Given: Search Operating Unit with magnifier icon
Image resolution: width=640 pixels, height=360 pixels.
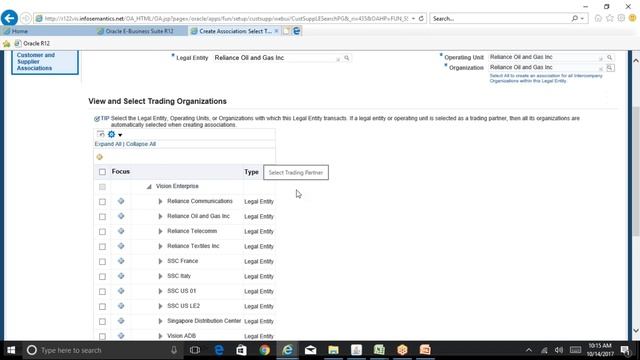Looking at the screenshot, I should pyautogui.click(x=610, y=58).
